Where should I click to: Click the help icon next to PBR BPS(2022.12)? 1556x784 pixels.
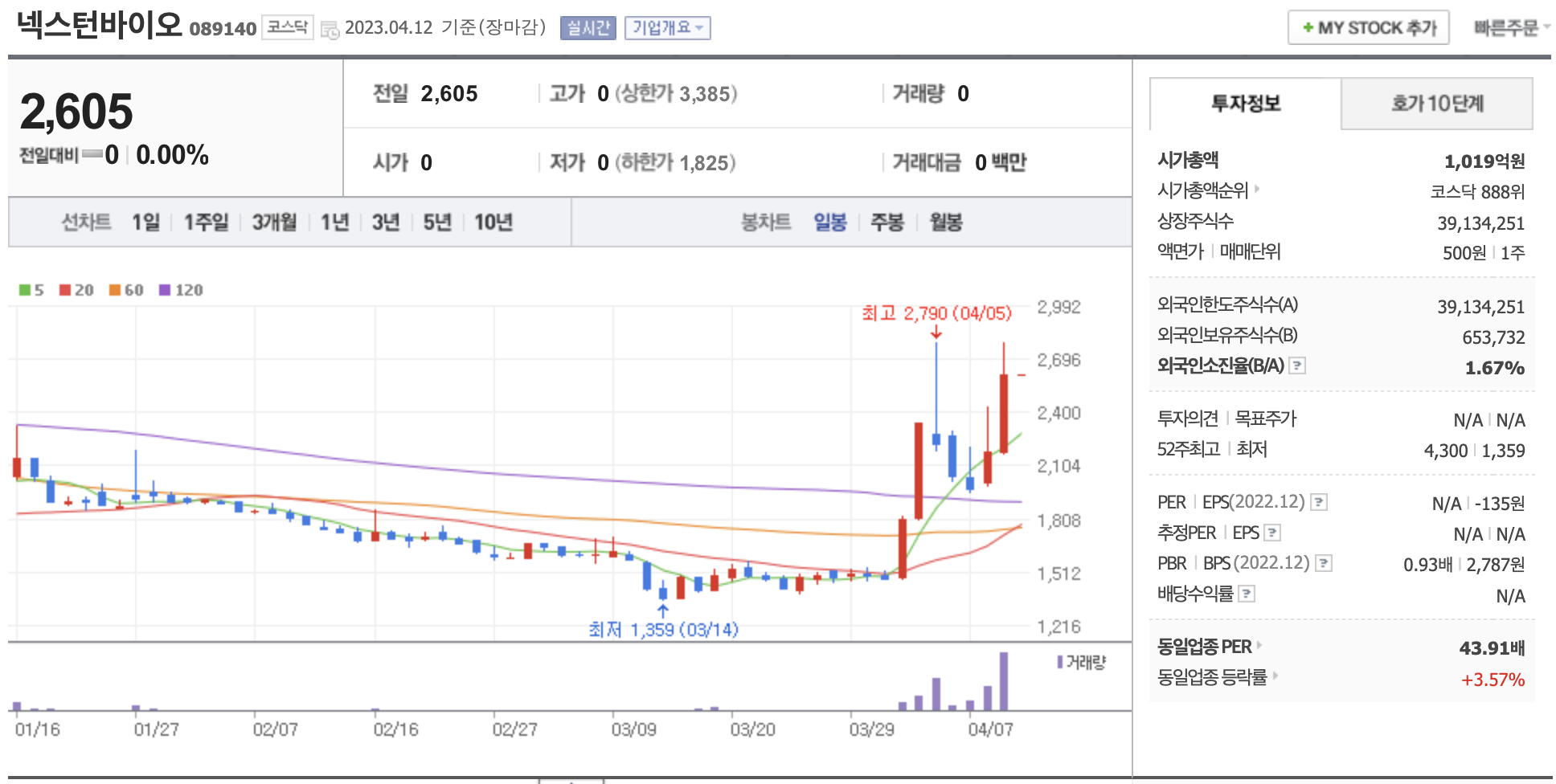coord(1323,564)
